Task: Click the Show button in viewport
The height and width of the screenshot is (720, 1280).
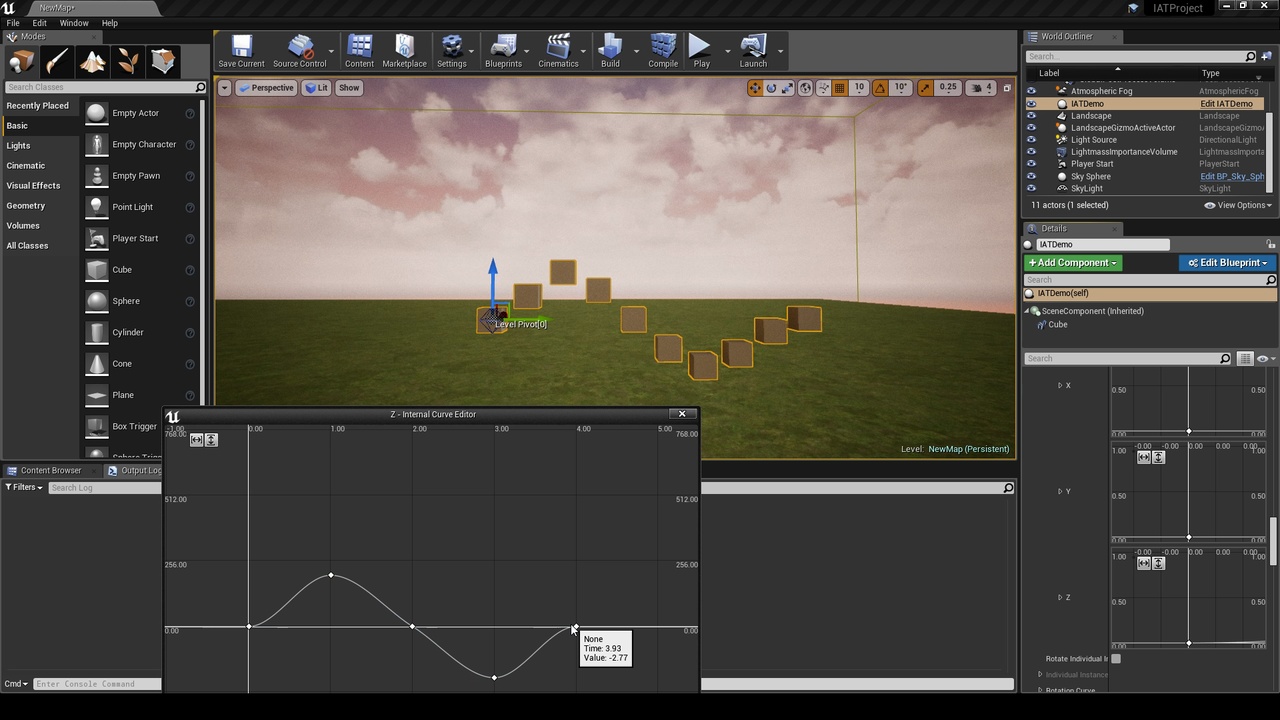Action: (348, 88)
